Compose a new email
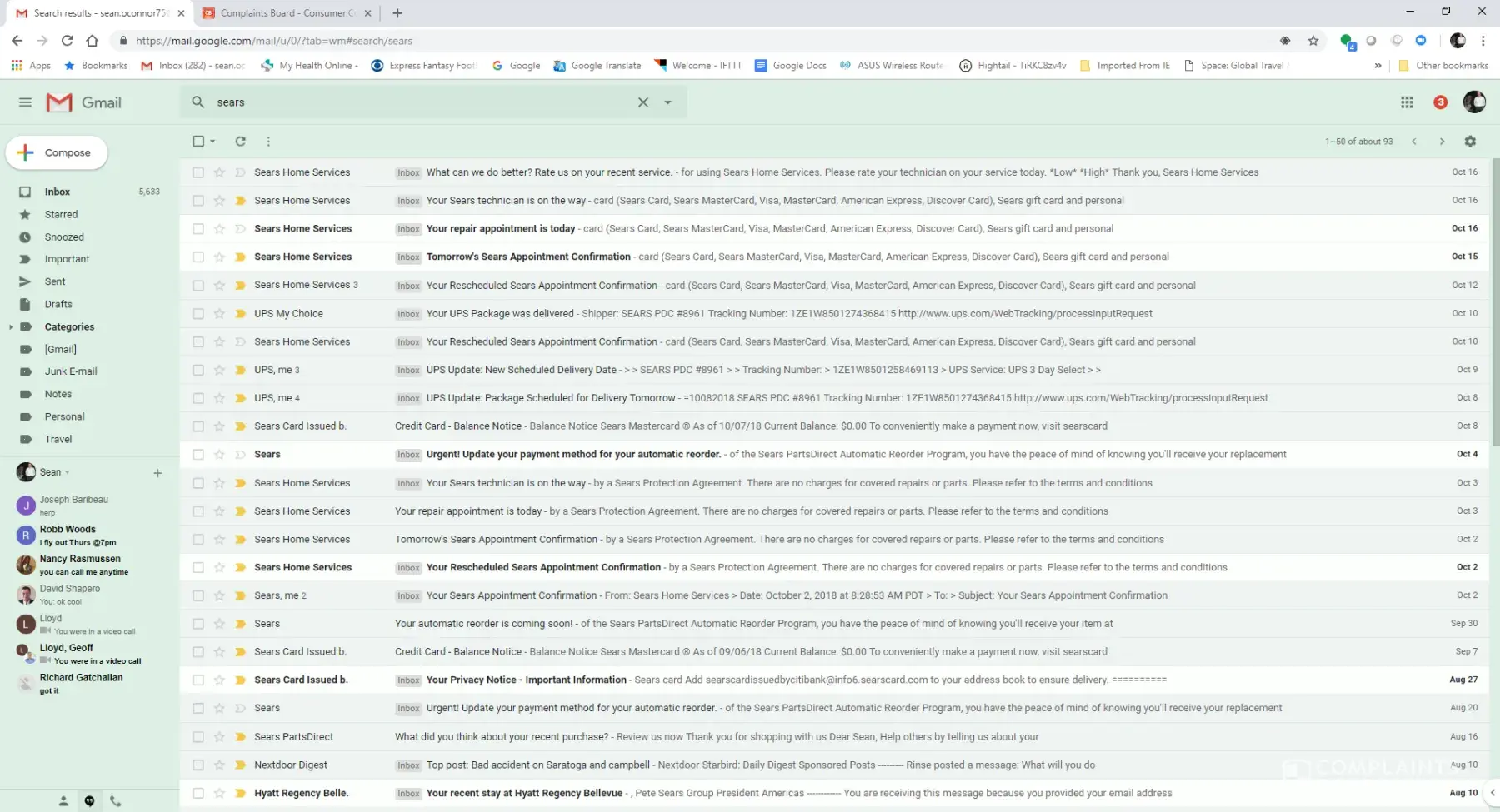Viewport: 1500px width, 812px height. pyautogui.click(x=57, y=152)
